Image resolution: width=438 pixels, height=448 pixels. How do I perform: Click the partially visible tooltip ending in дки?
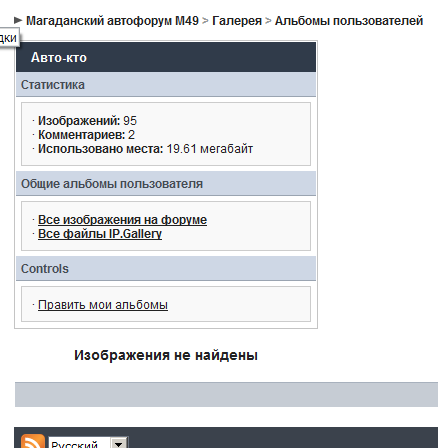[x=8, y=38]
